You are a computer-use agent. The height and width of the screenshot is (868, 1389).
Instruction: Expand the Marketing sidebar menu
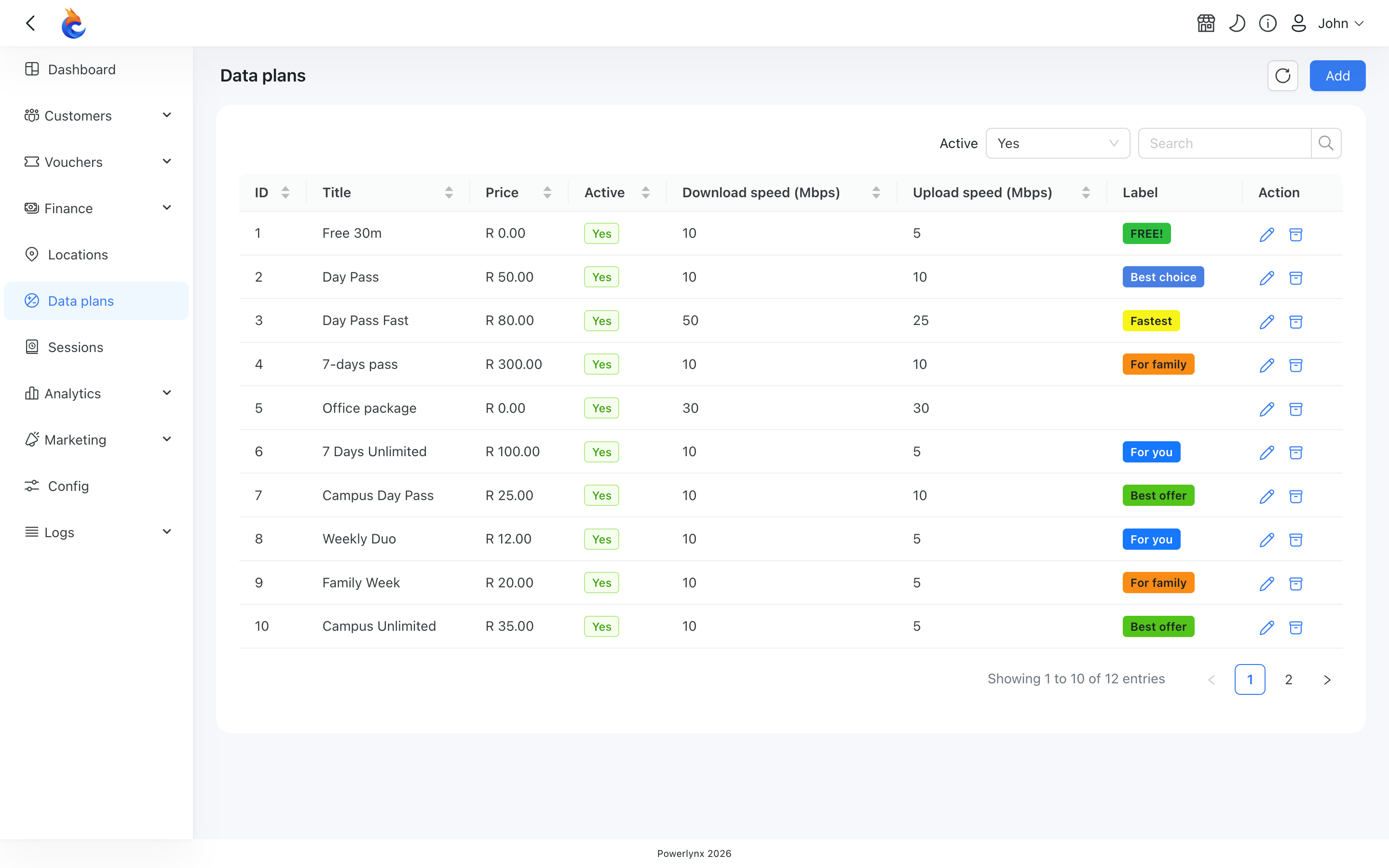(x=96, y=439)
